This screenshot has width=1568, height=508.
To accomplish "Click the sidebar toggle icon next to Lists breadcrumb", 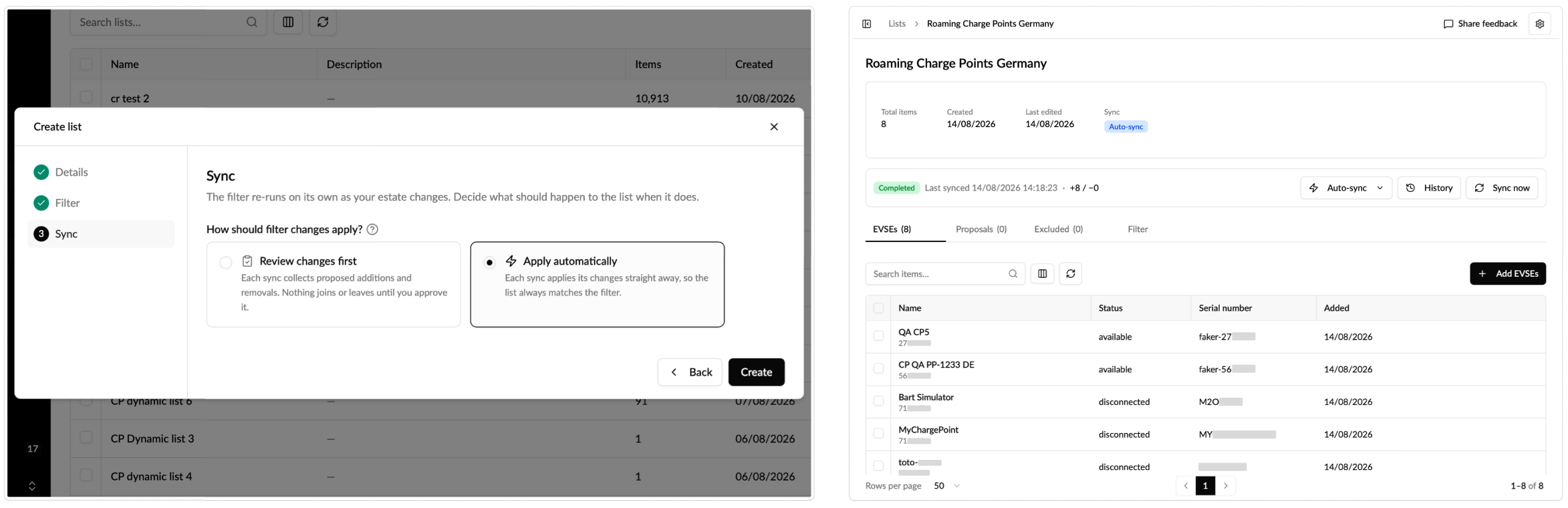I will coord(867,24).
